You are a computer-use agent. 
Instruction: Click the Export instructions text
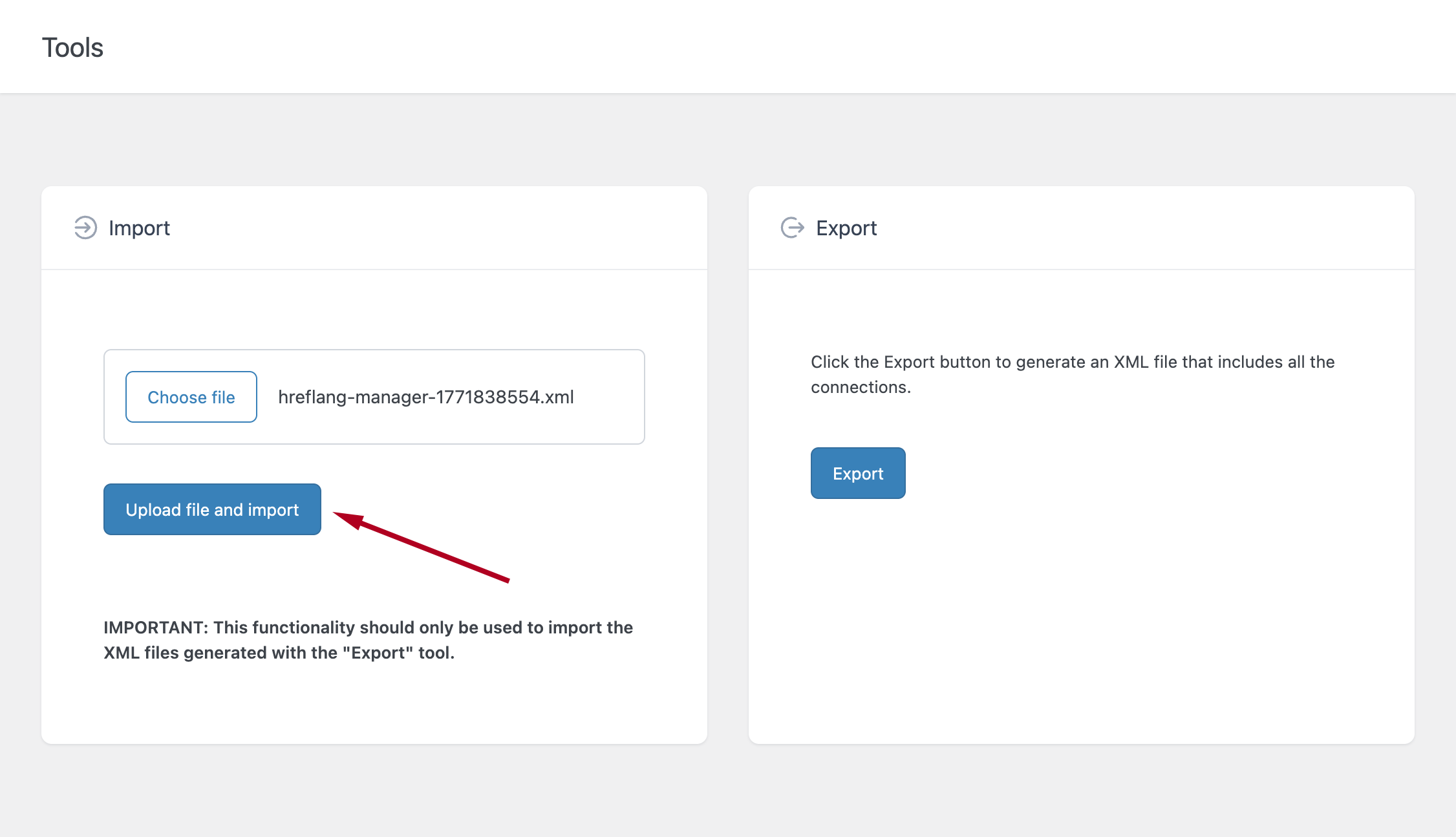tap(1071, 374)
